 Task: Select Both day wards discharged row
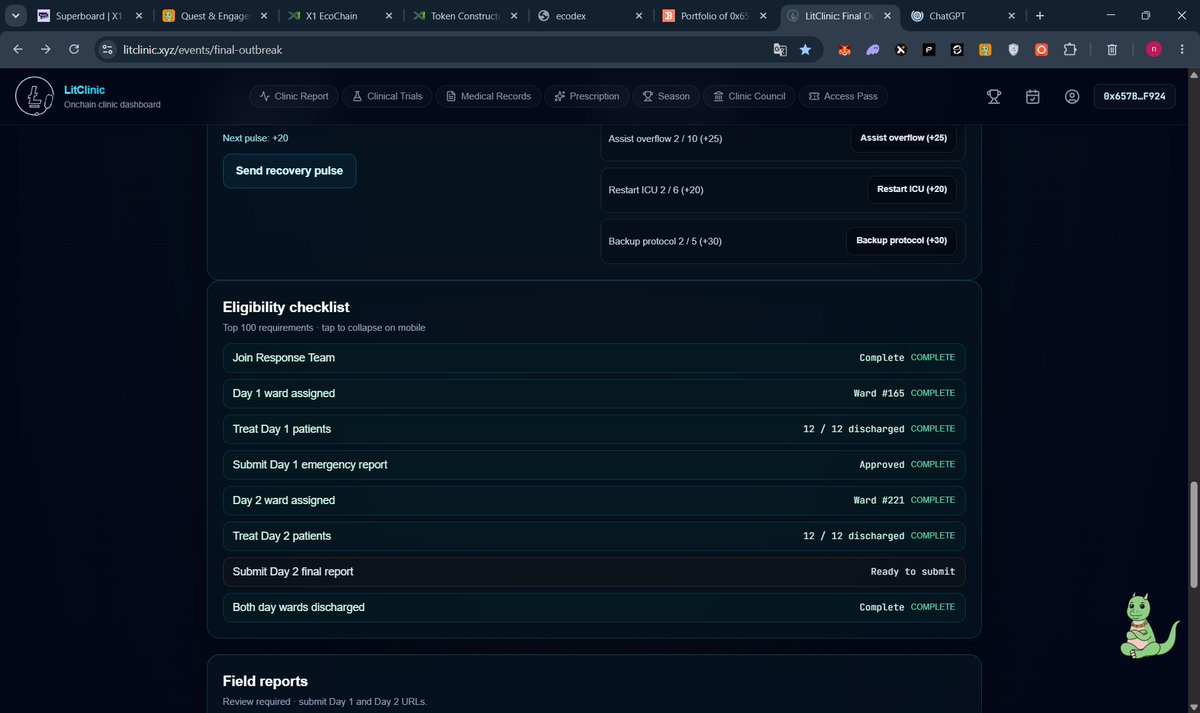594,607
